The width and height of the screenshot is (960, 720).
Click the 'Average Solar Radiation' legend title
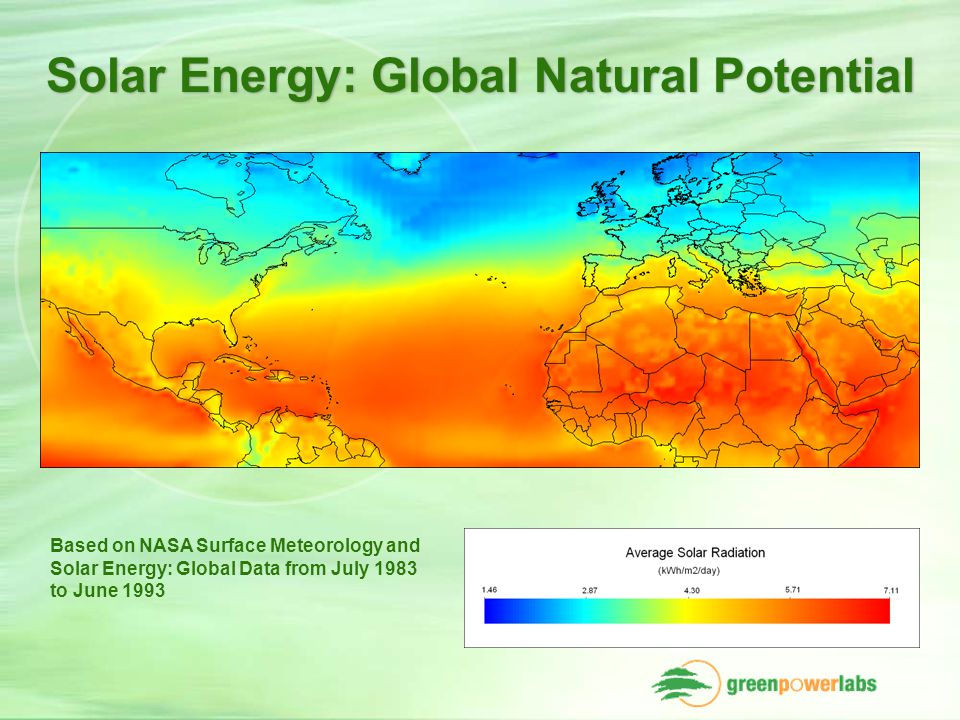pyautogui.click(x=695, y=552)
